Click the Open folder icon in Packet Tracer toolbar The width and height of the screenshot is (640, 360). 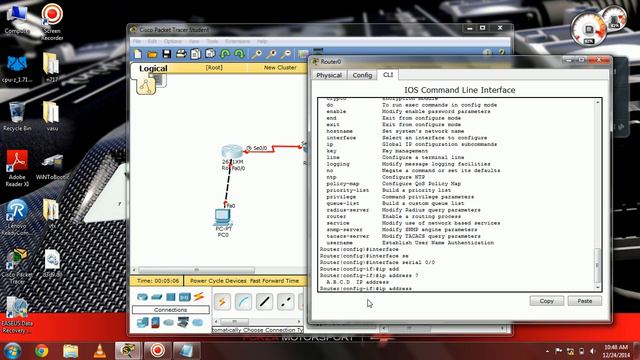(x=152, y=54)
